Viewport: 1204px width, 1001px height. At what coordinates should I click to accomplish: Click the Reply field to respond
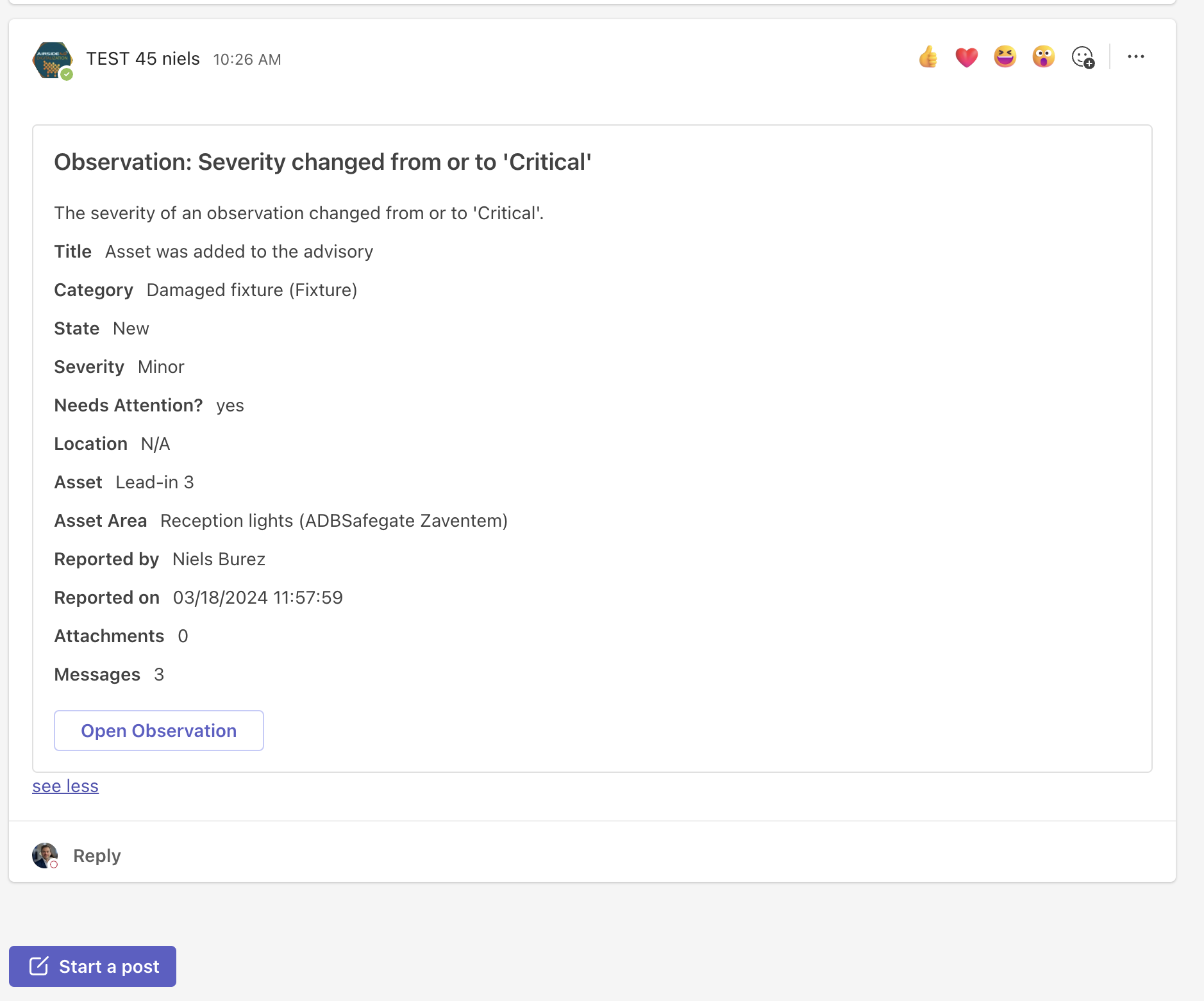[97, 856]
